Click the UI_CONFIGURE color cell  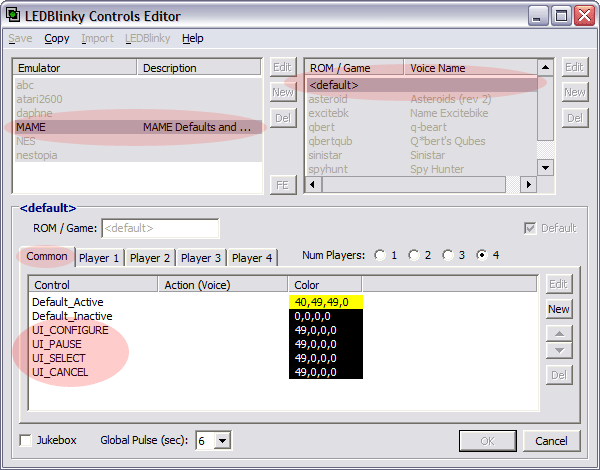(326, 330)
